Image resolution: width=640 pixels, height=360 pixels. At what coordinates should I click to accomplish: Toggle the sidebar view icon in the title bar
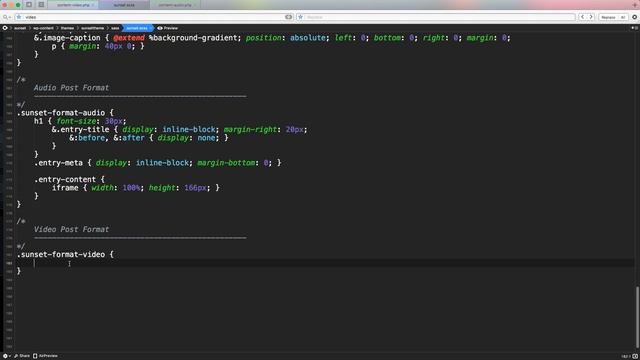(x=29, y=5)
